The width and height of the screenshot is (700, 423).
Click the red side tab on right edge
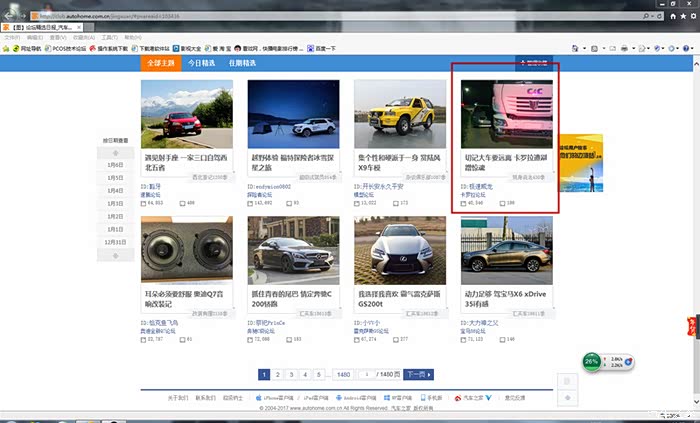click(693, 325)
